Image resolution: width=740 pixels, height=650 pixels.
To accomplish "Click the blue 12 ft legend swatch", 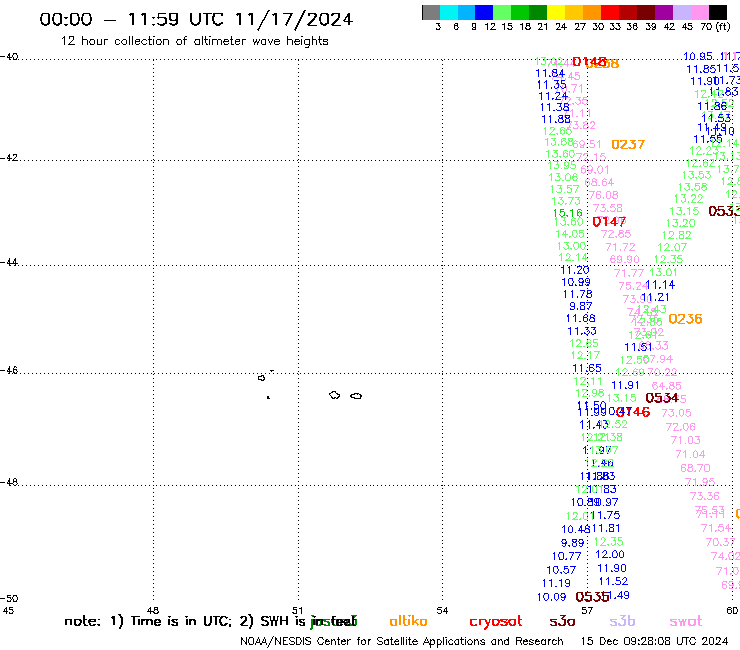I will pyautogui.click(x=484, y=12).
